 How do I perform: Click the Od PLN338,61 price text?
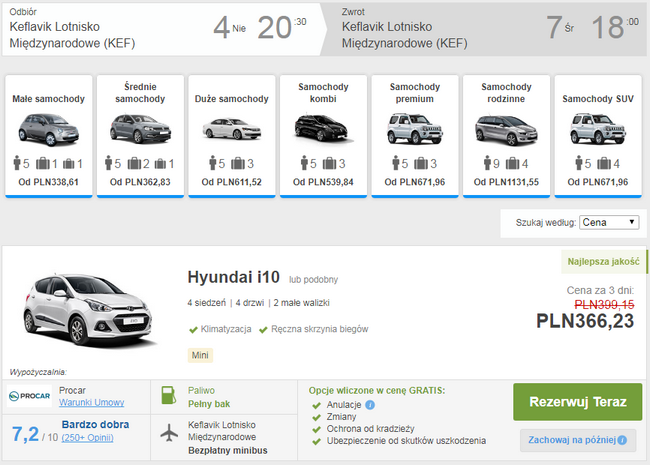(49, 182)
